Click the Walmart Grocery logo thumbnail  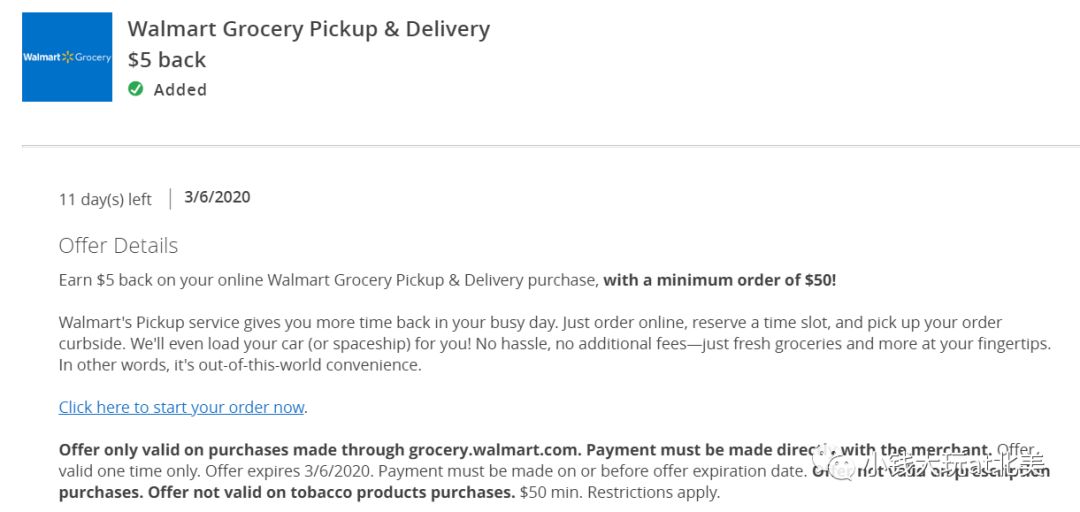click(67, 57)
